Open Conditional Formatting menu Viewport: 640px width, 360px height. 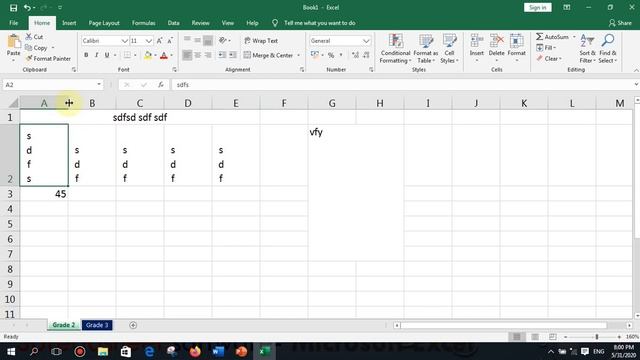395,49
